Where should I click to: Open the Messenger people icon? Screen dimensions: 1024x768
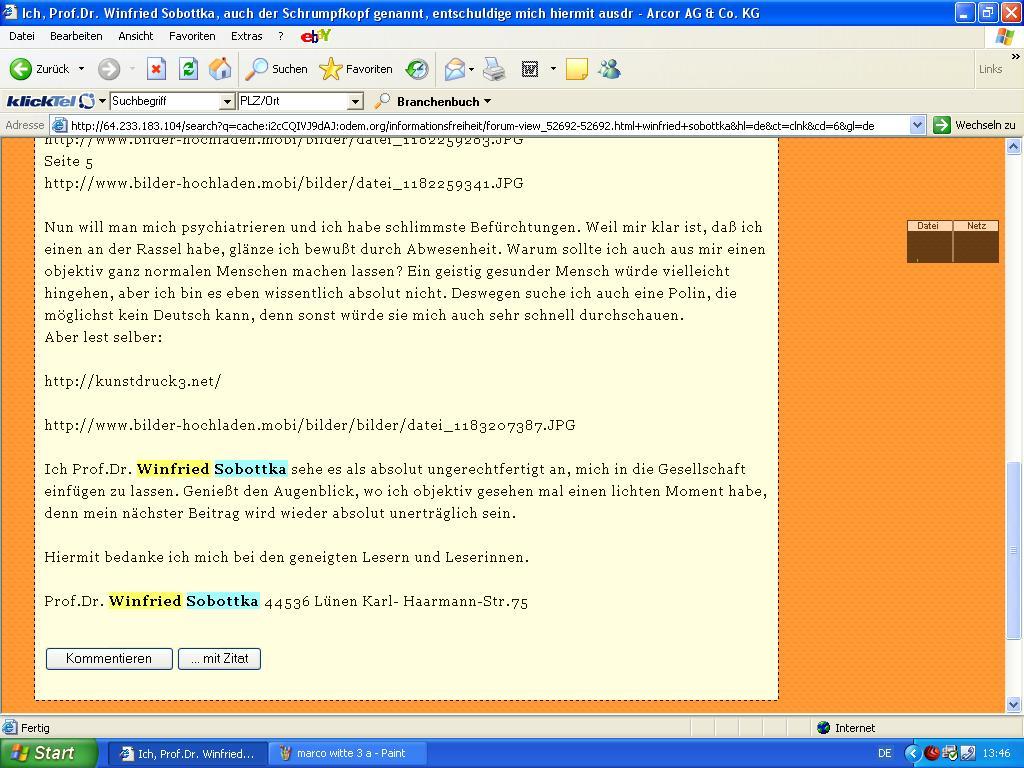coord(609,69)
